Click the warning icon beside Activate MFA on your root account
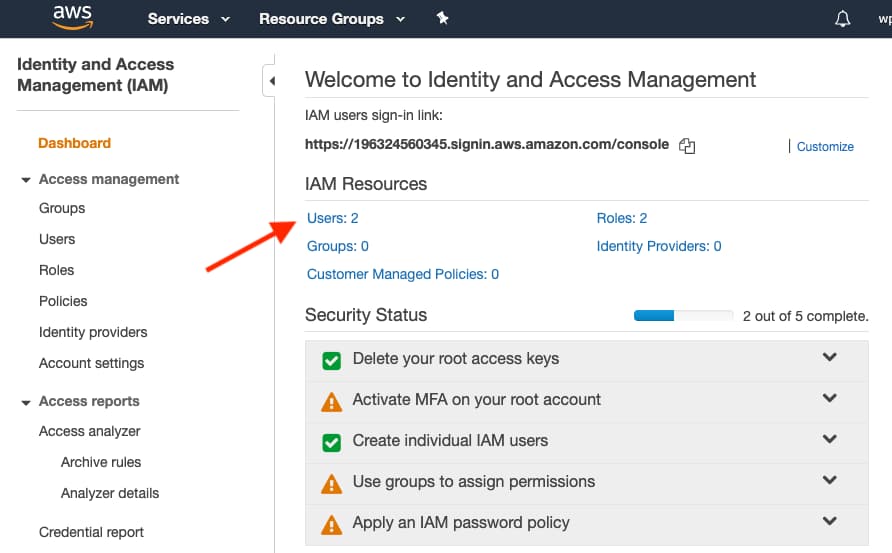 tap(332, 402)
